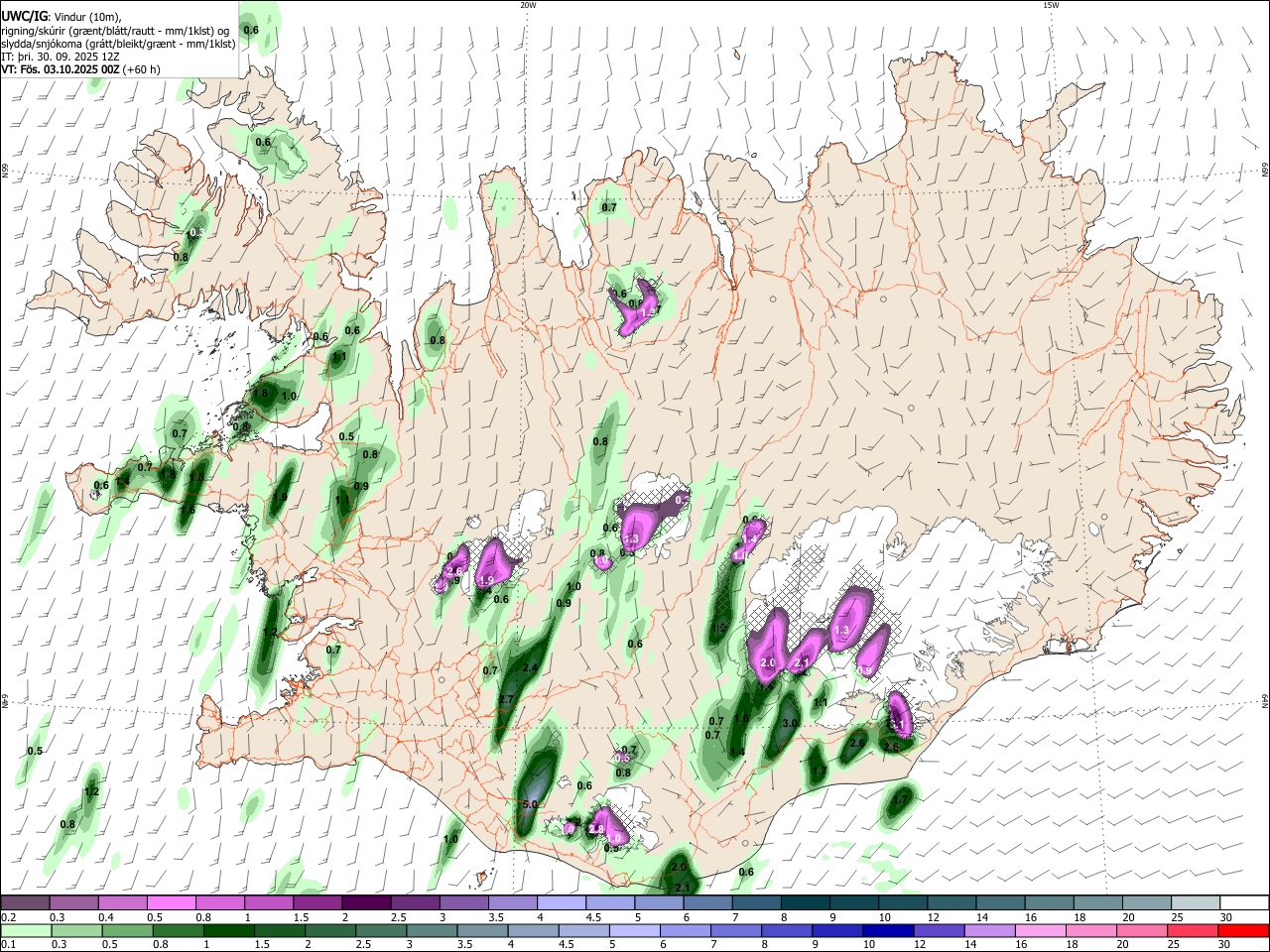Select the 'VT: Fös. 03.10.2025 00Z (+60 h)' line
The image size is (1270, 952).
coord(80,69)
